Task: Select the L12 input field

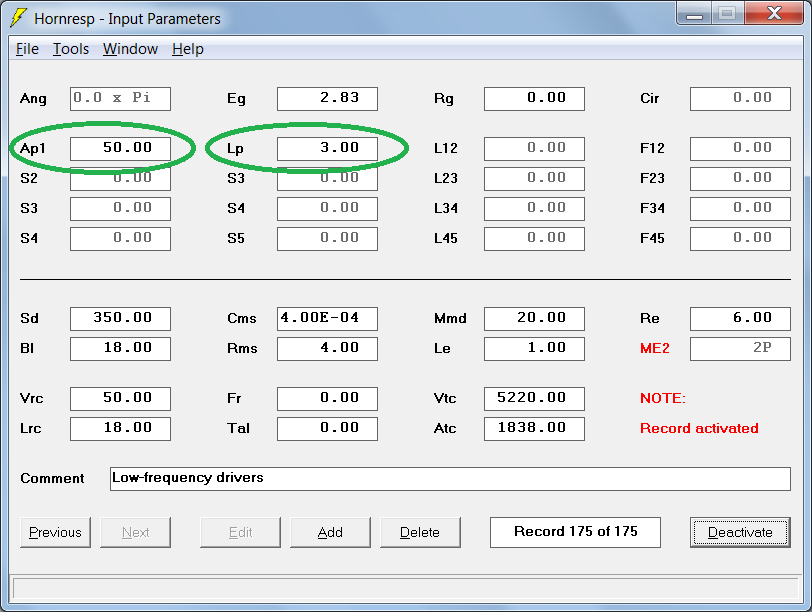Action: click(534, 149)
